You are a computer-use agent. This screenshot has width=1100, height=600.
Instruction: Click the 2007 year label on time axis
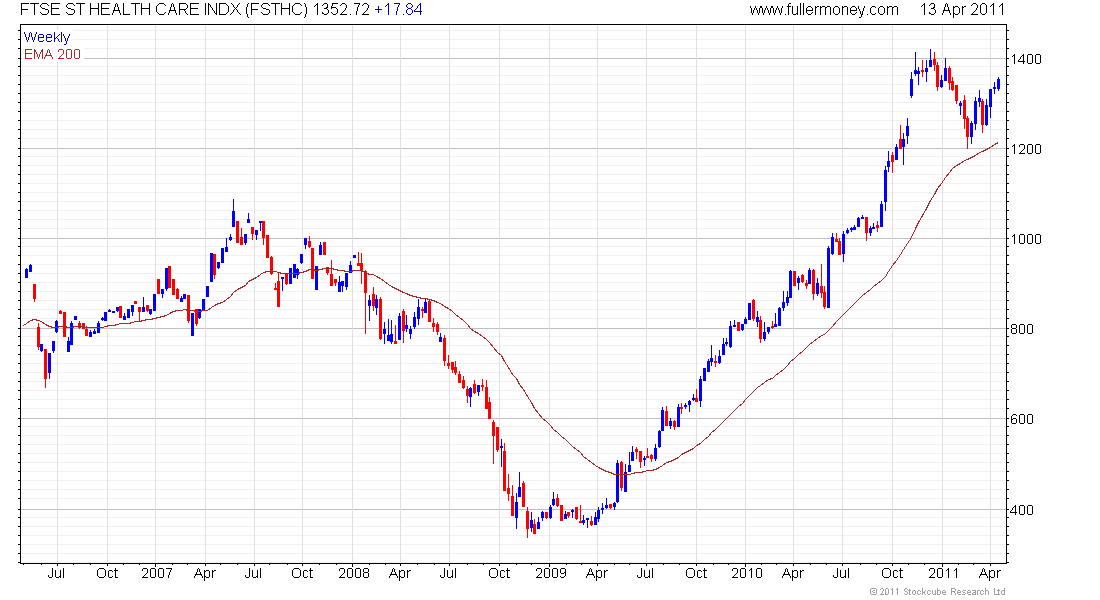pyautogui.click(x=156, y=573)
